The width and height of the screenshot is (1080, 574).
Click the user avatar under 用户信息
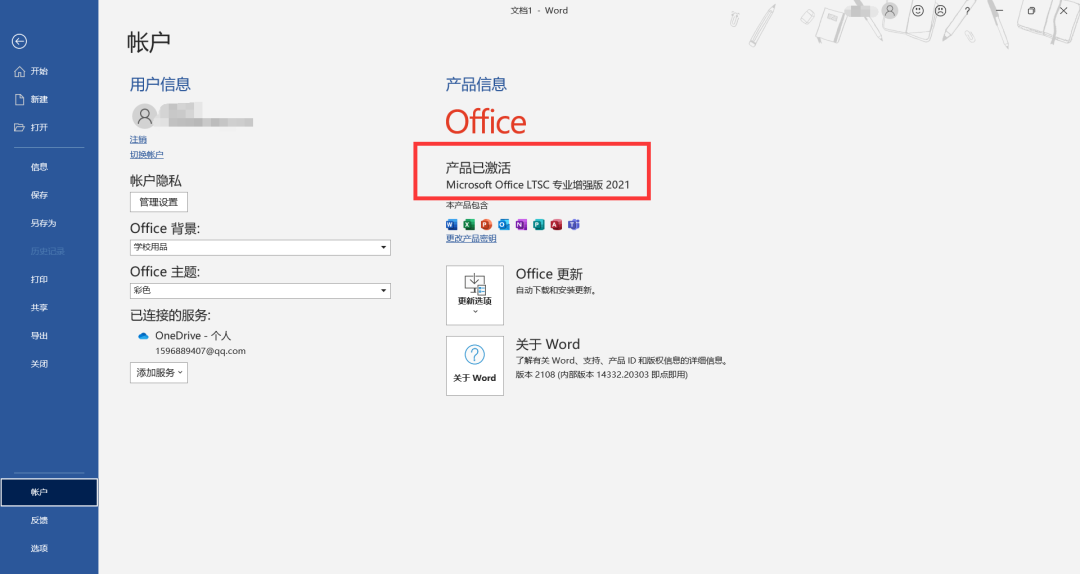[145, 116]
